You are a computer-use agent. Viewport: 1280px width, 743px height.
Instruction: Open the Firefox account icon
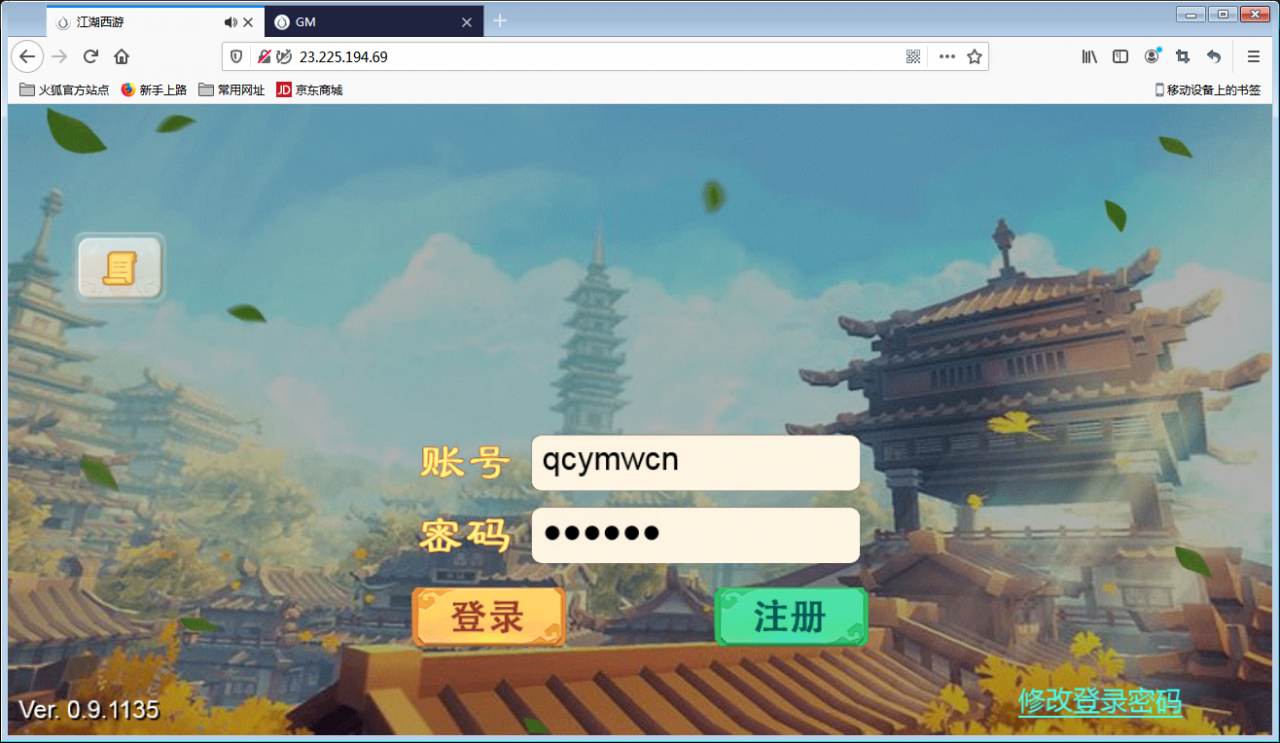1151,57
